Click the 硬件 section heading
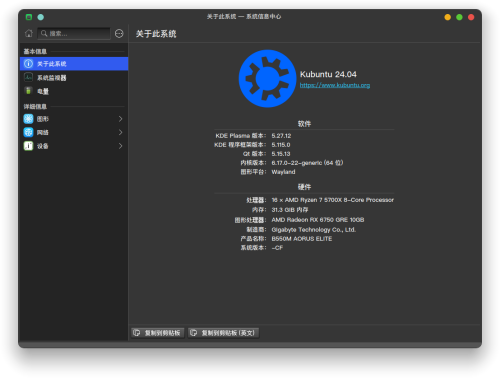 coord(304,187)
